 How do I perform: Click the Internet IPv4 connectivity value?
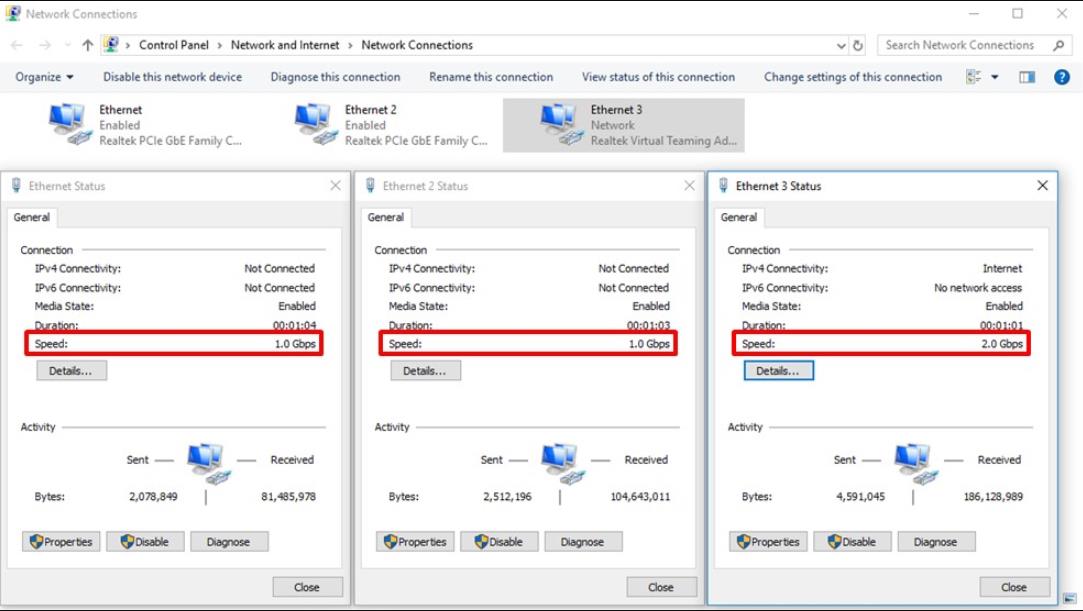coord(1002,269)
